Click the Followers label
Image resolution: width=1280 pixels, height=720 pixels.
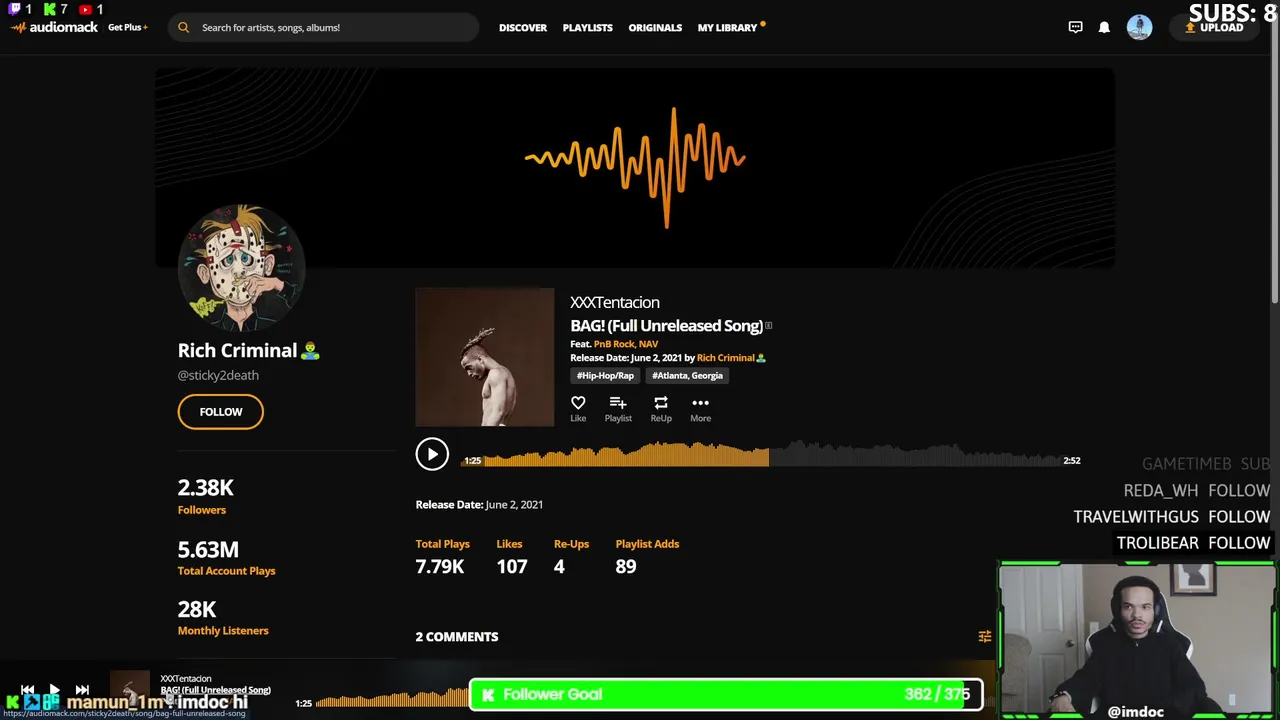[202, 510]
